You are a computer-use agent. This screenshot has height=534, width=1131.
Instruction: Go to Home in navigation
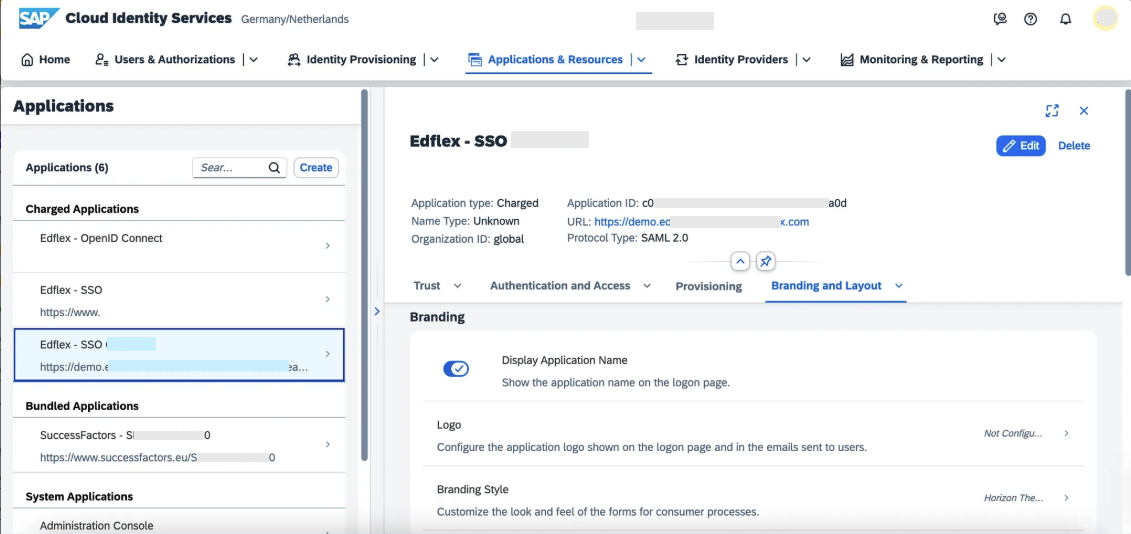(x=54, y=59)
